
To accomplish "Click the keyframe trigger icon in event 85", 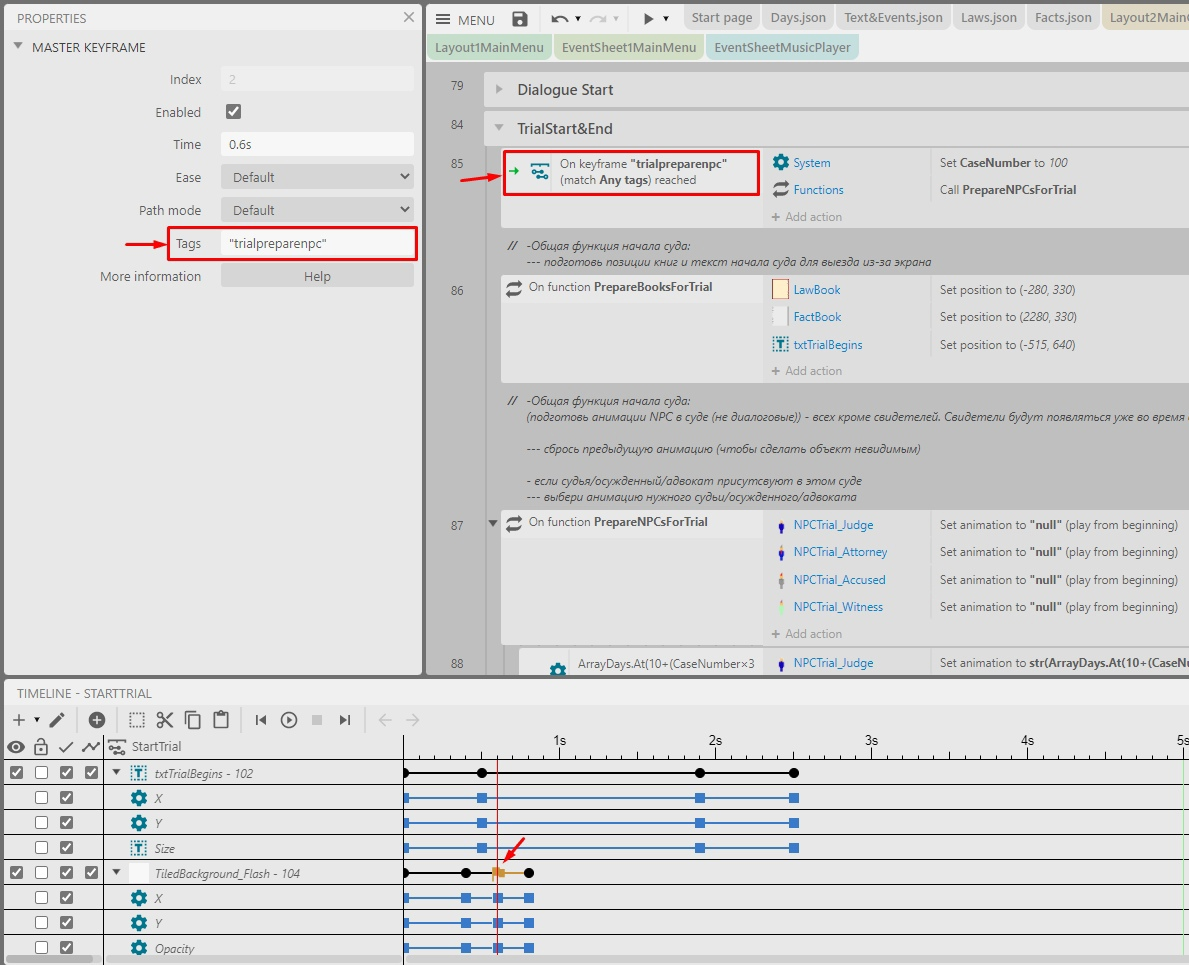I will click(x=539, y=171).
